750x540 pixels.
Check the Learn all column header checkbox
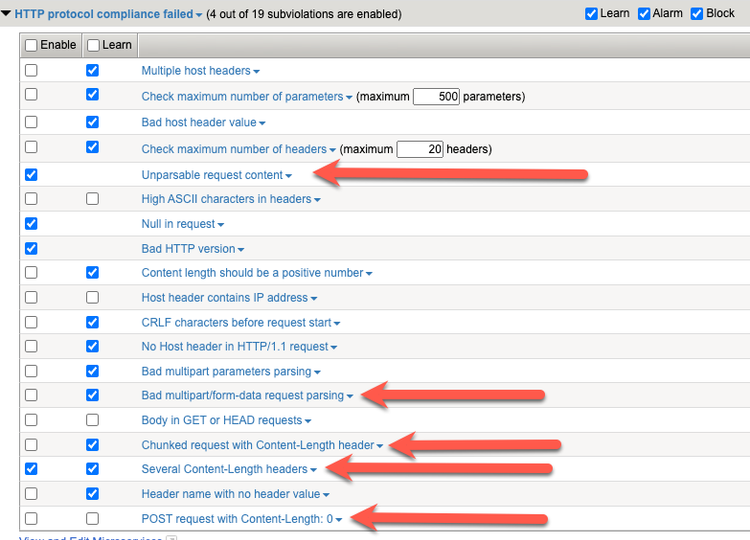[x=93, y=45]
